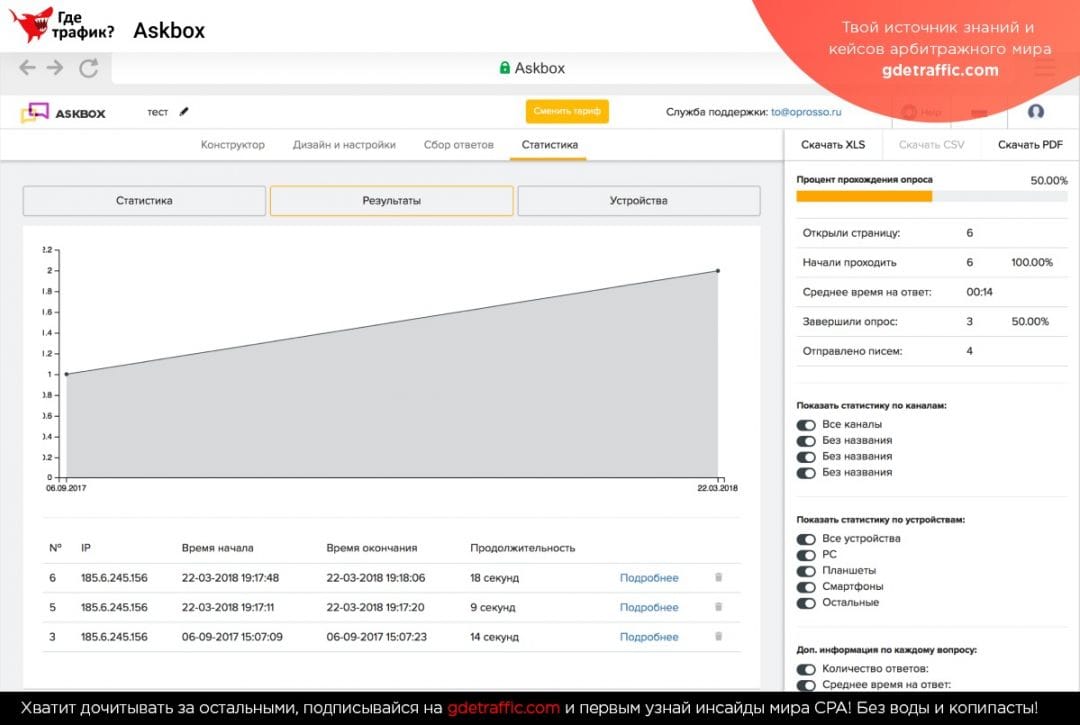The image size is (1080, 725).
Task: Open the user account icon
Action: tap(1037, 113)
